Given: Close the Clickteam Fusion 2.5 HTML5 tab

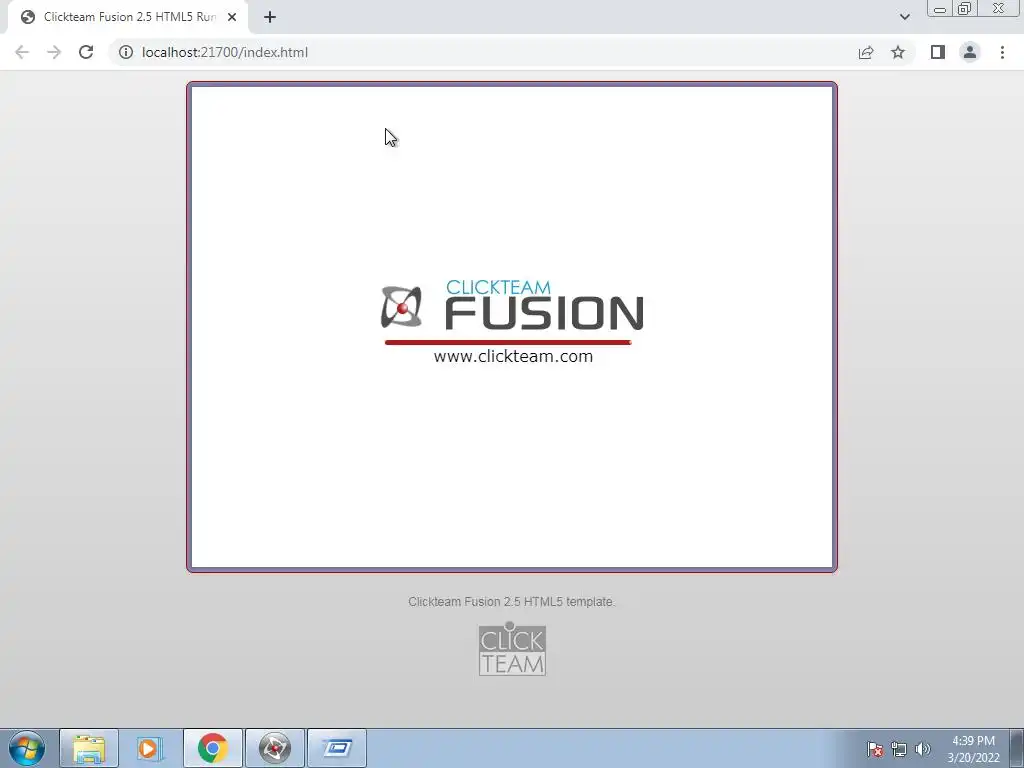Looking at the screenshot, I should [232, 17].
